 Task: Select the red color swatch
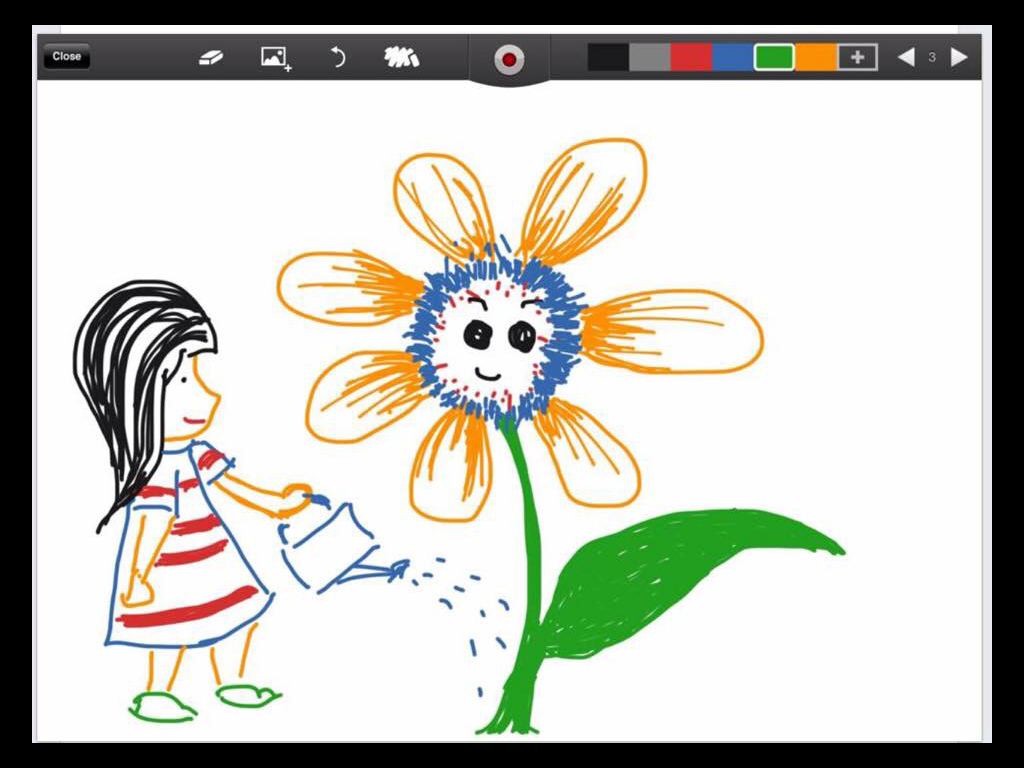coord(691,57)
